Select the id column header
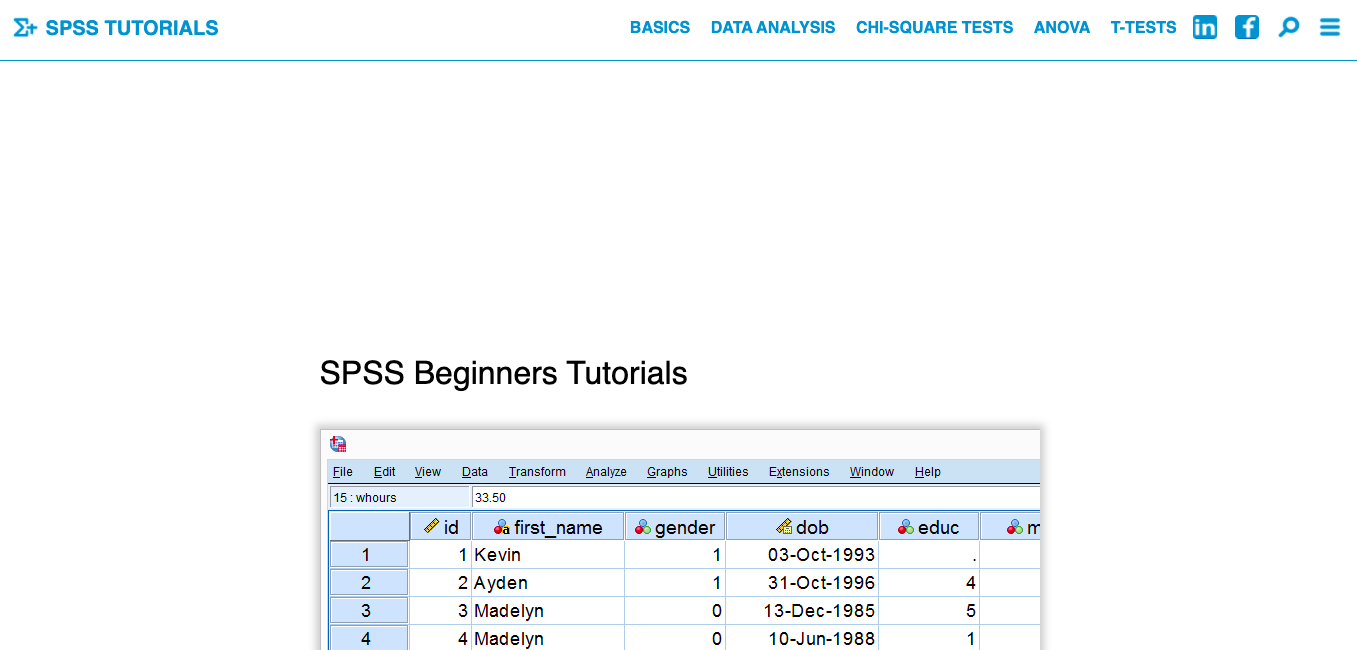Viewport: 1357px width, 650px height. (x=440, y=527)
